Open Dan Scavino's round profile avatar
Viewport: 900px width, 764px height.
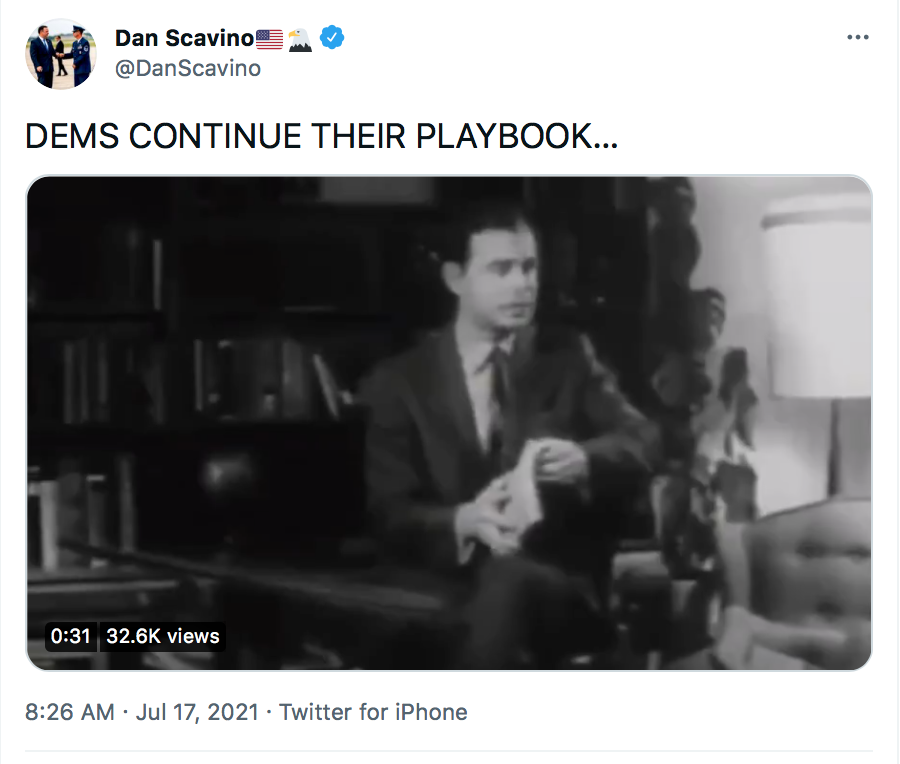(61, 54)
